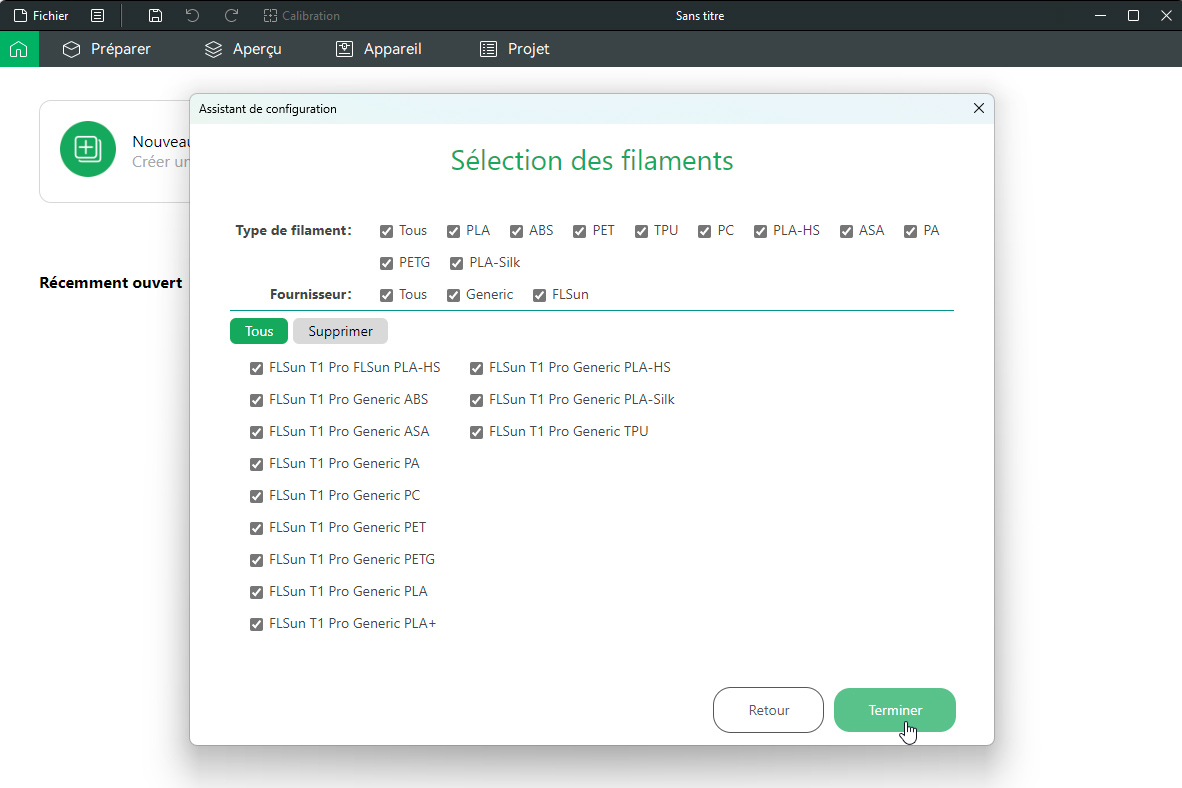Toggle FLSun T1 Pro Generic PA
The height and width of the screenshot is (788, 1182).
click(x=256, y=465)
